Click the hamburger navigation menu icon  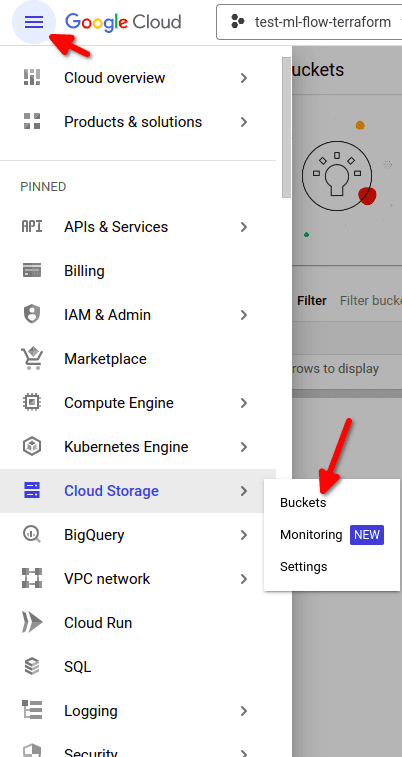coord(34,22)
